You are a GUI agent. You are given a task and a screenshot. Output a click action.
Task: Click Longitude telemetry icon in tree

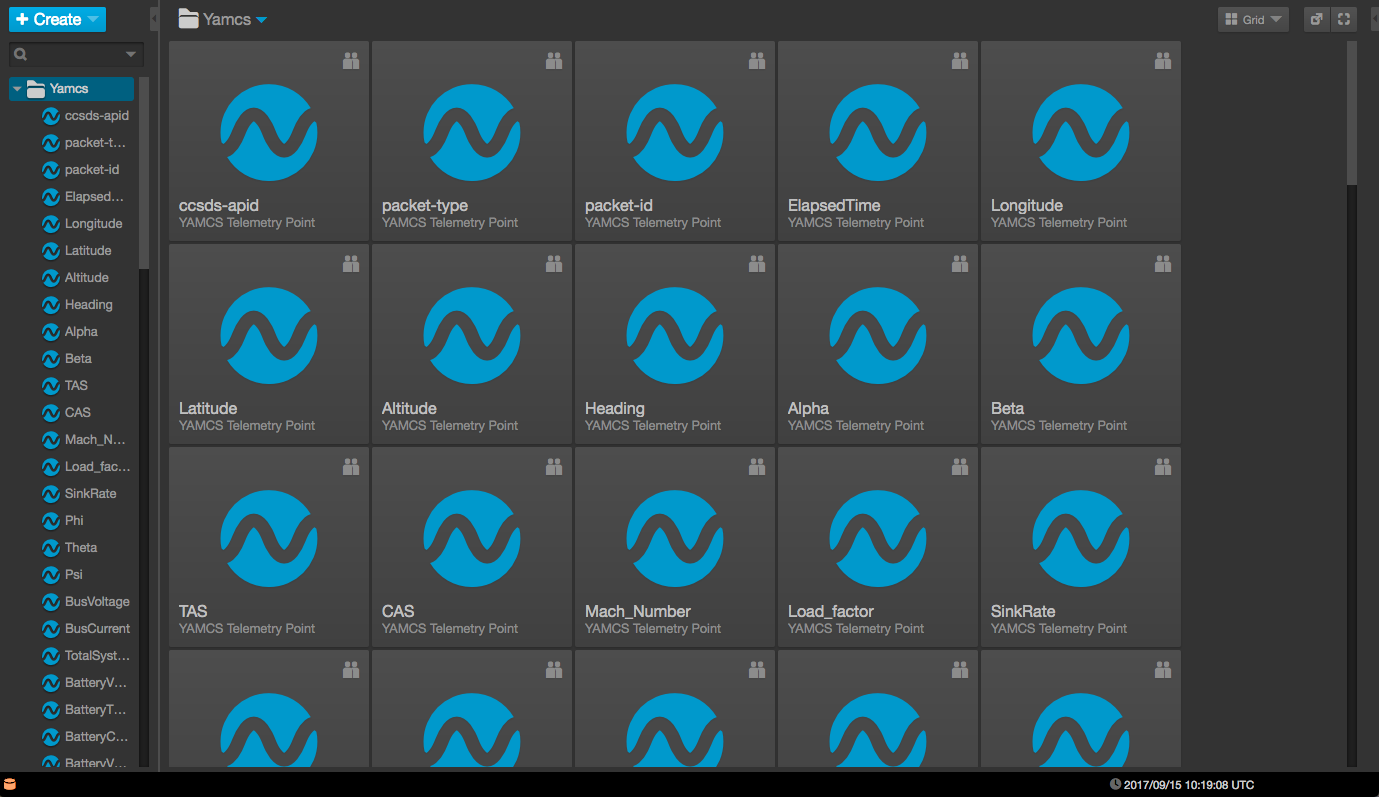(x=50, y=224)
